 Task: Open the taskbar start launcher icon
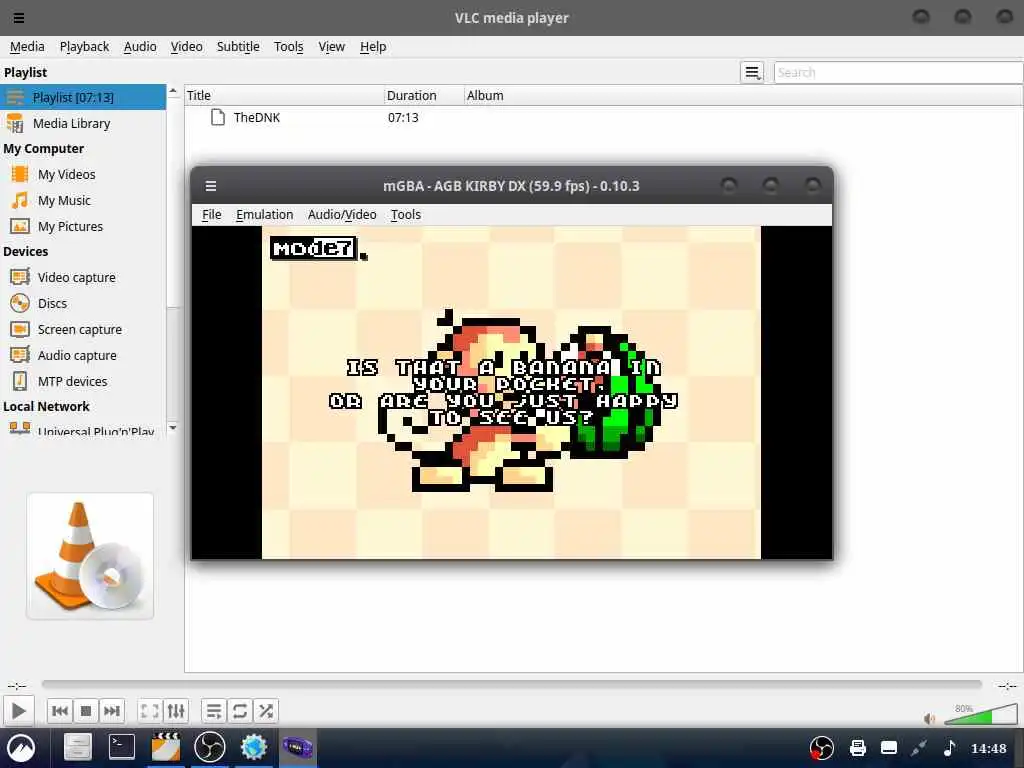(21, 747)
